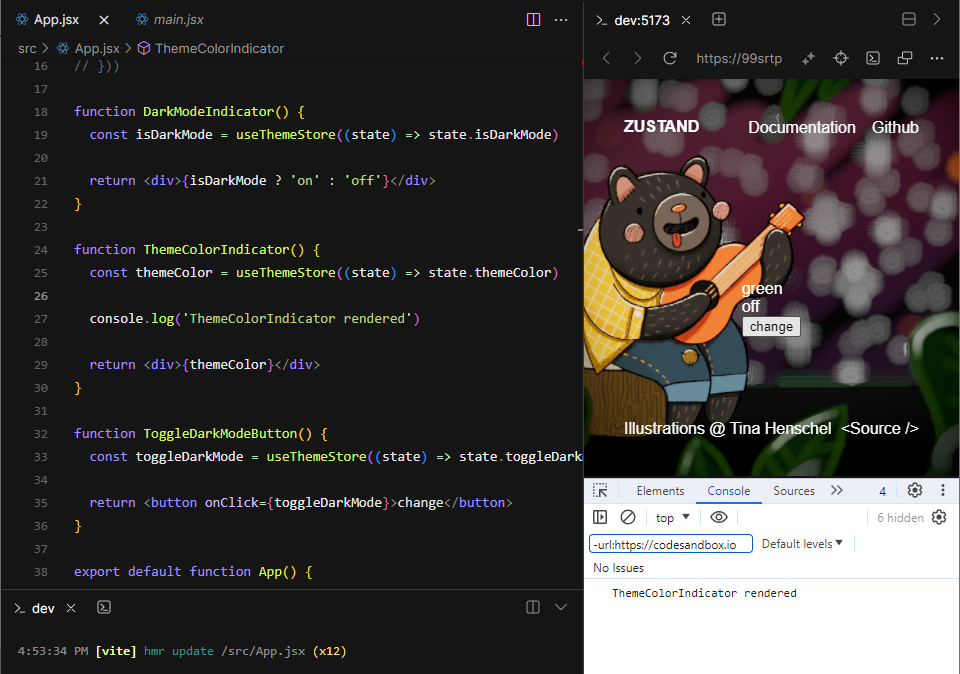This screenshot has height=674, width=960.
Task: Toggle the live expression eye icon
Action: 719,517
